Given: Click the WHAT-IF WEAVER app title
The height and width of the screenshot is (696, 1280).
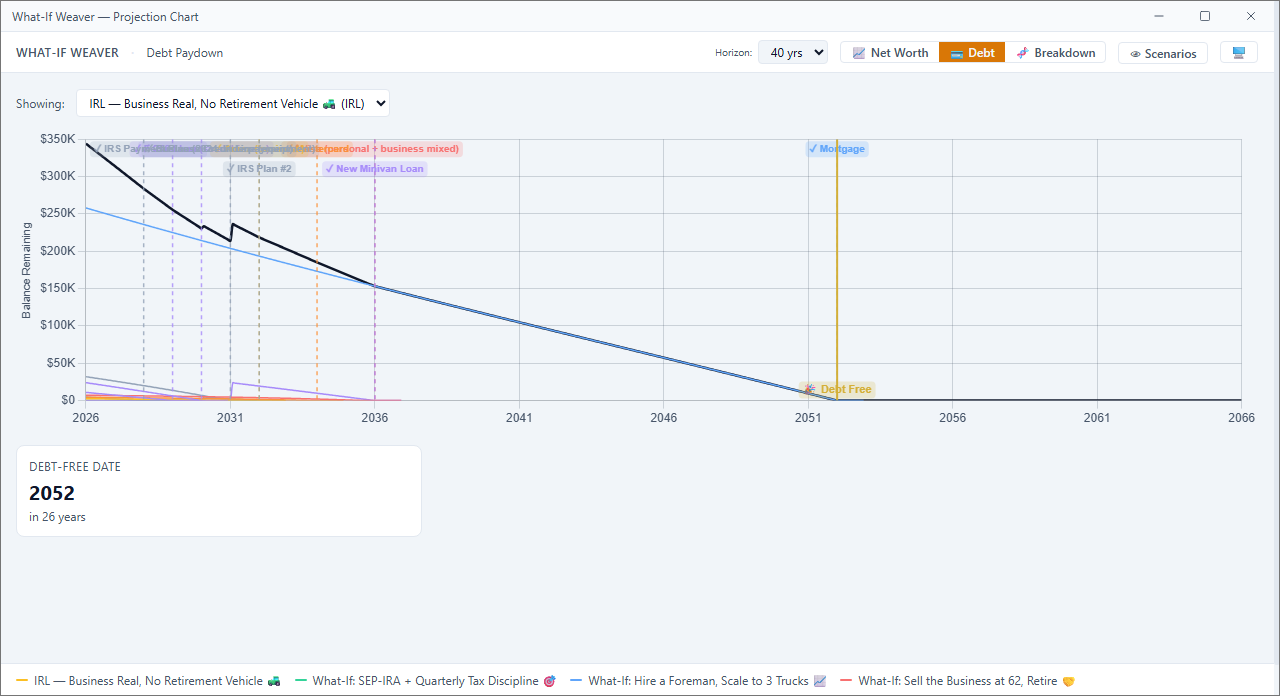Looking at the screenshot, I should tap(67, 53).
